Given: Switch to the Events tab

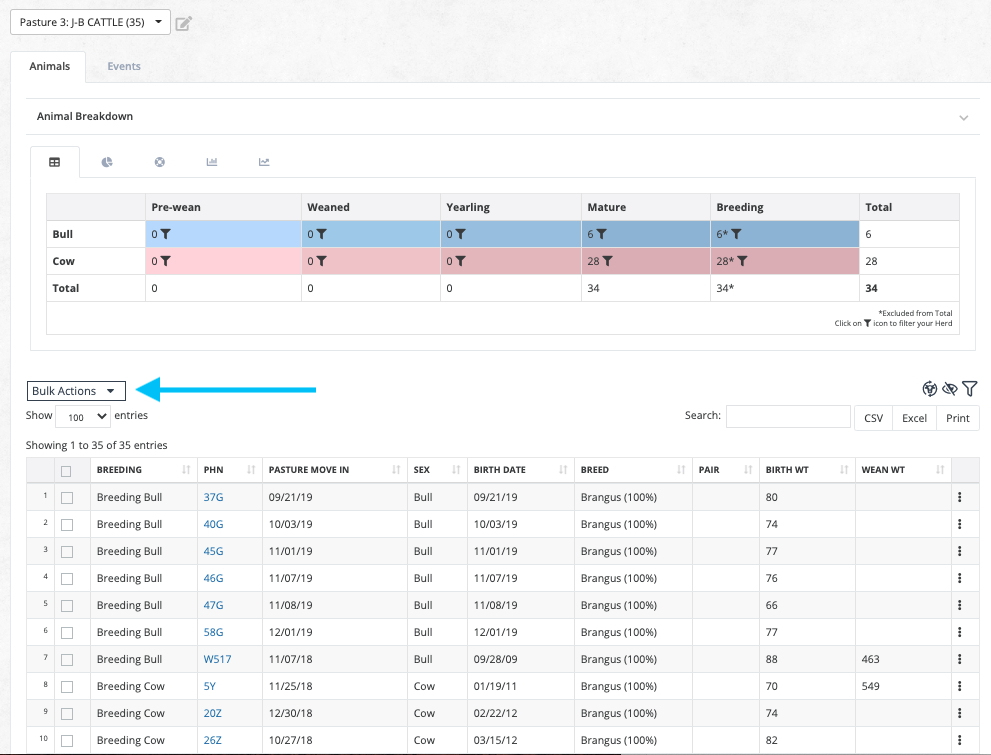Looking at the screenshot, I should (124, 66).
